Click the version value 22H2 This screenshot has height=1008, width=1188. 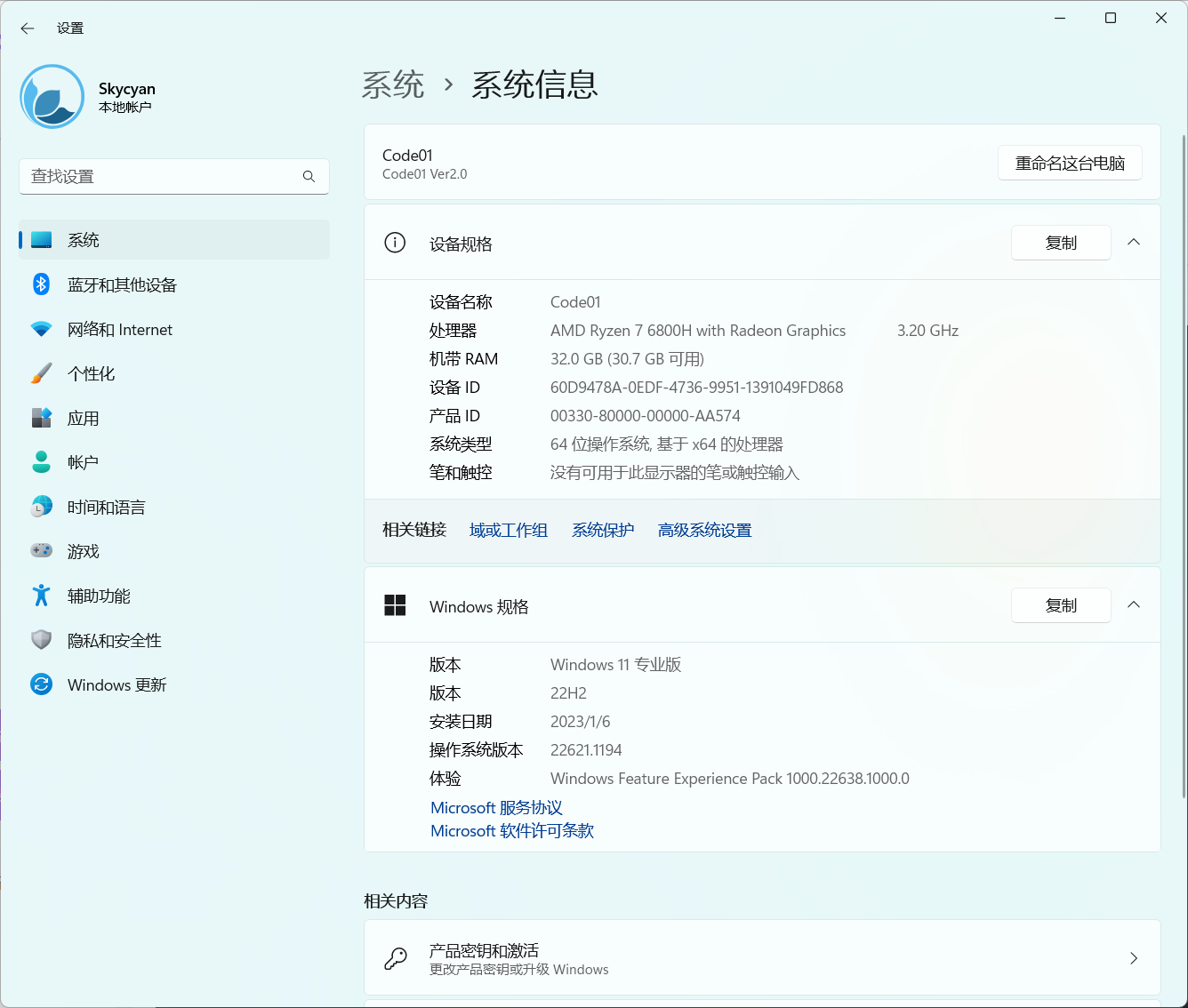568,693
